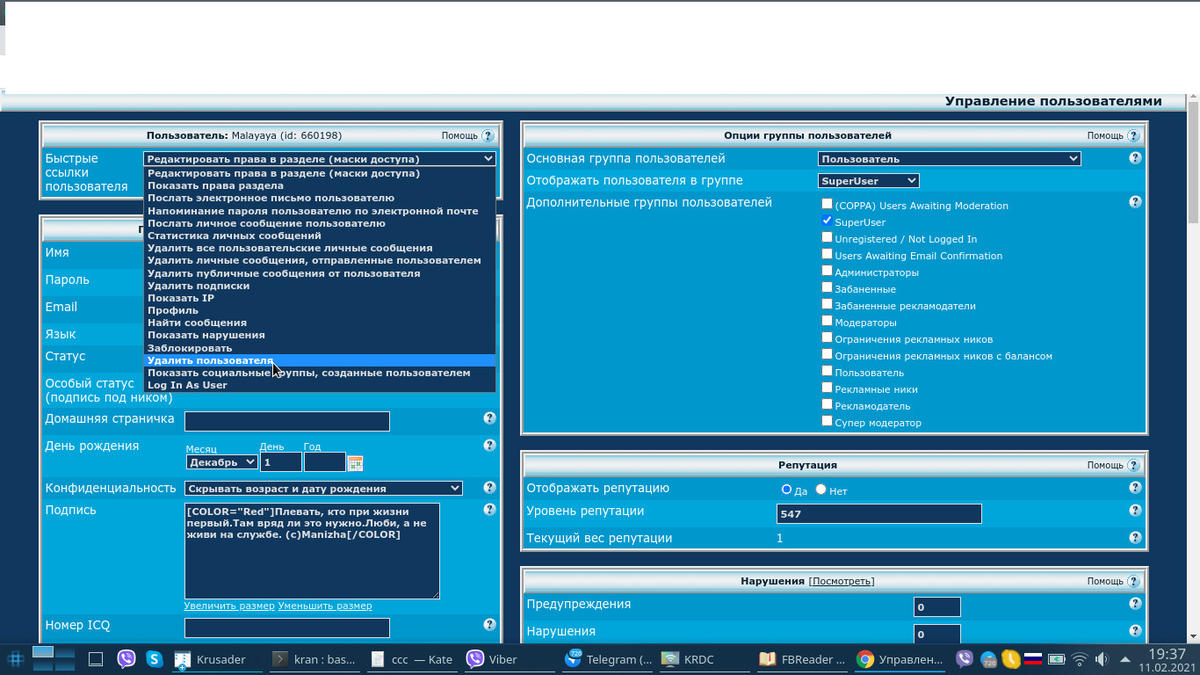Collapse the Быстрые ссылки пользователя dropdown

point(320,158)
